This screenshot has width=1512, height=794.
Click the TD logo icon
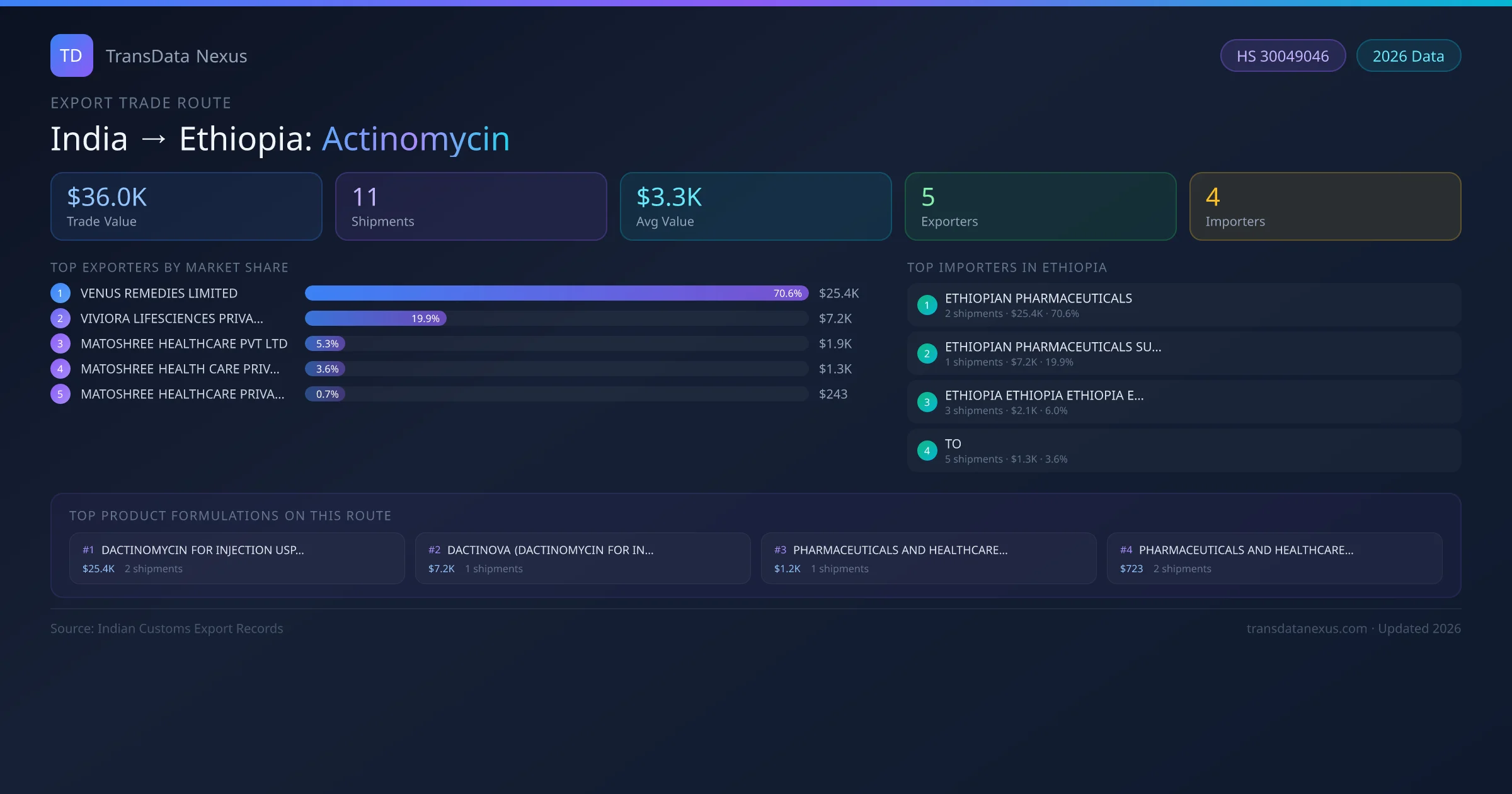[71, 55]
